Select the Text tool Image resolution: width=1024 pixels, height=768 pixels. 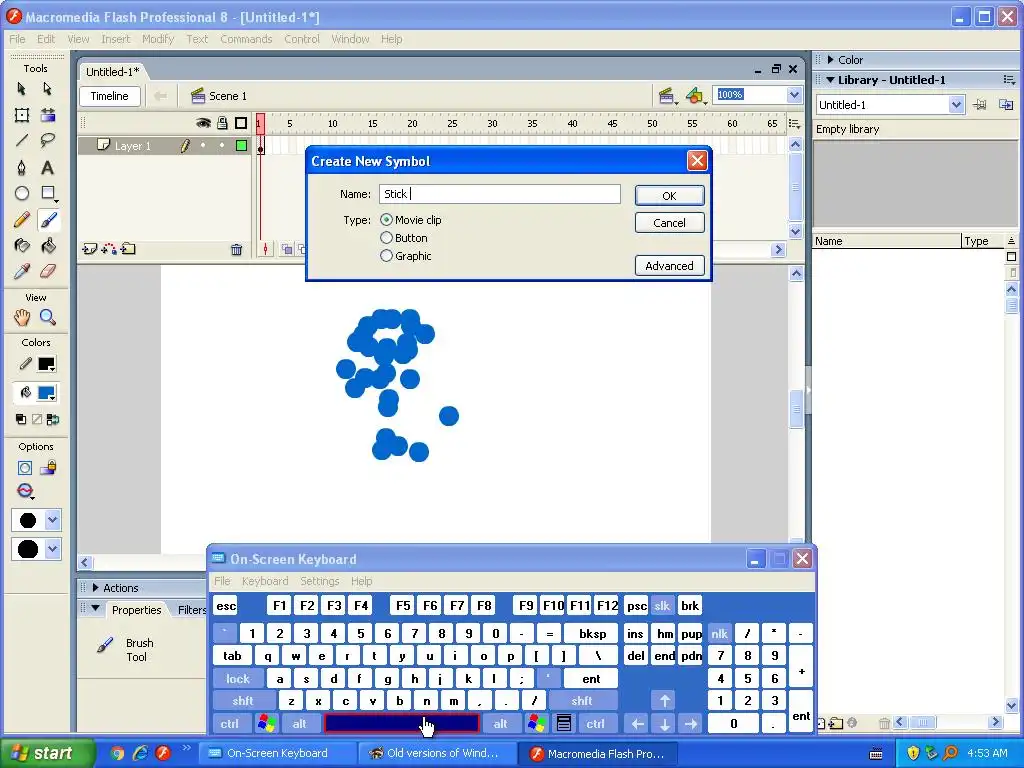(x=48, y=167)
